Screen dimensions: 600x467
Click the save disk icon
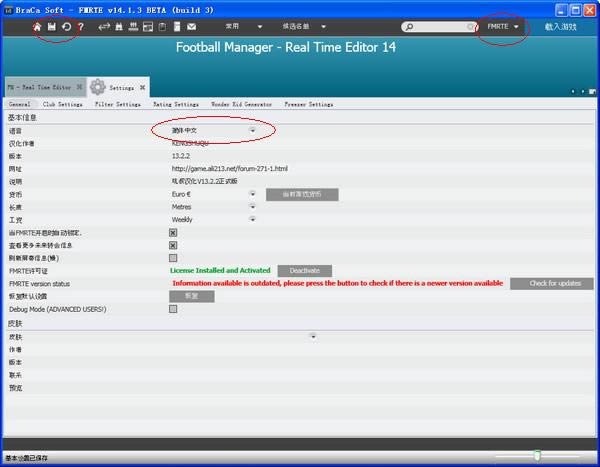pyautogui.click(x=52, y=26)
